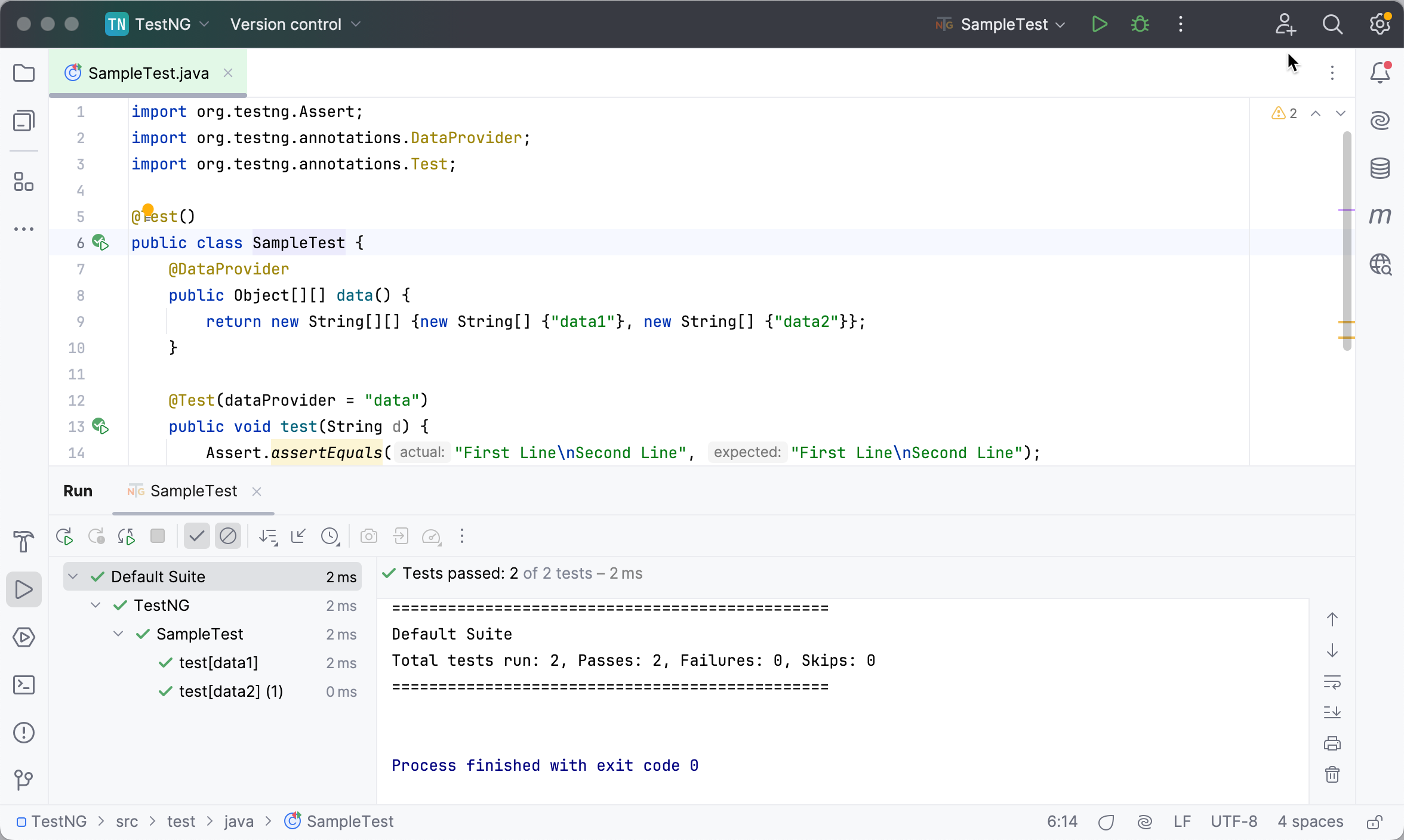This screenshot has width=1404, height=840.
Task: Open the Database tool window
Action: click(x=1381, y=168)
